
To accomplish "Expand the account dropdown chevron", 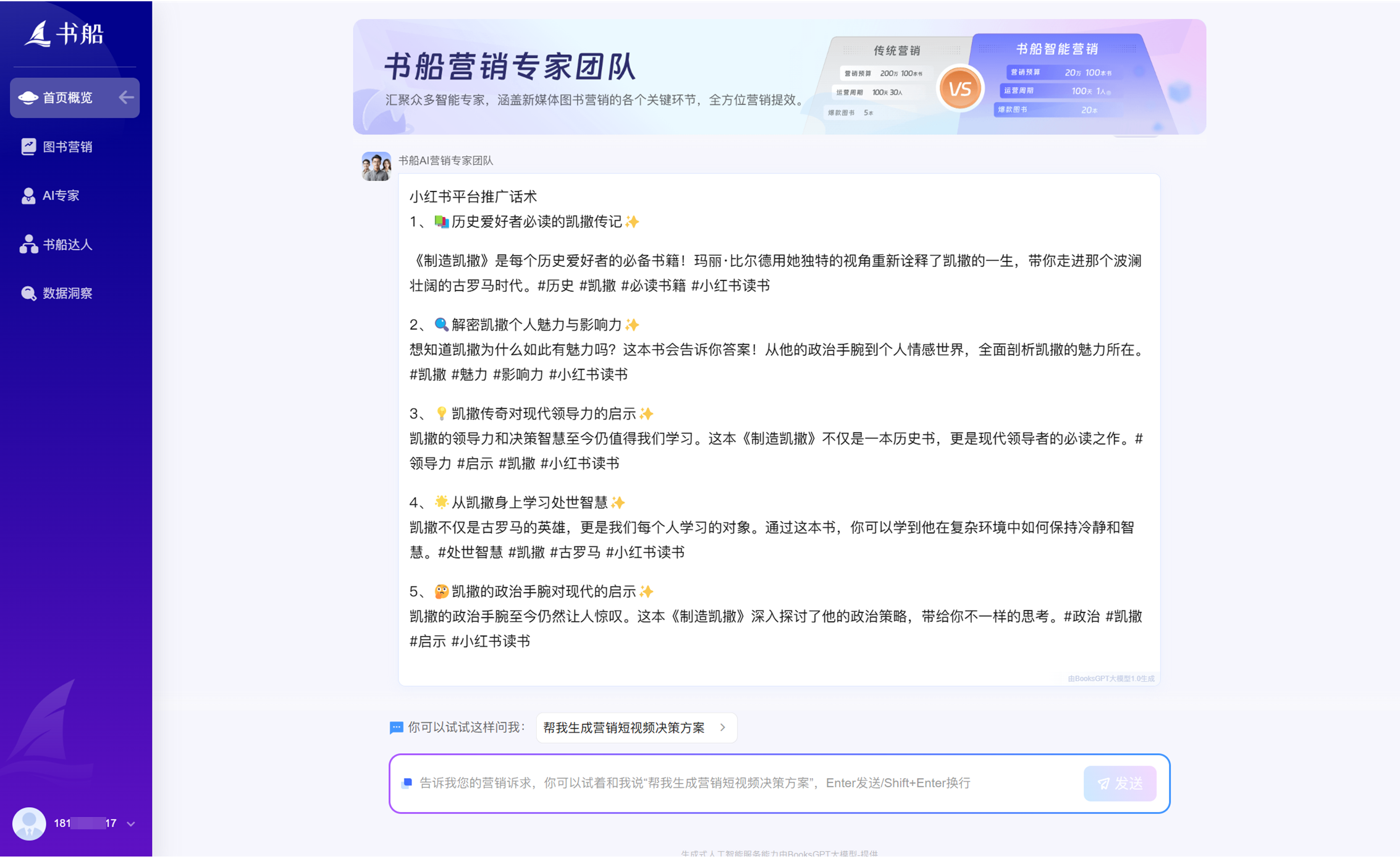I will click(x=131, y=824).
